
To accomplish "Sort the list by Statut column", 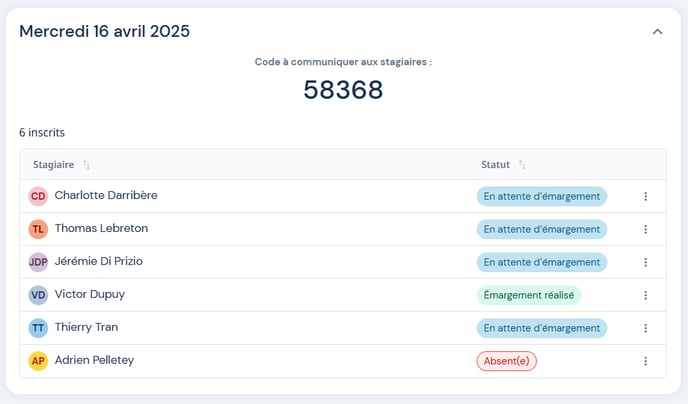I will (x=522, y=165).
